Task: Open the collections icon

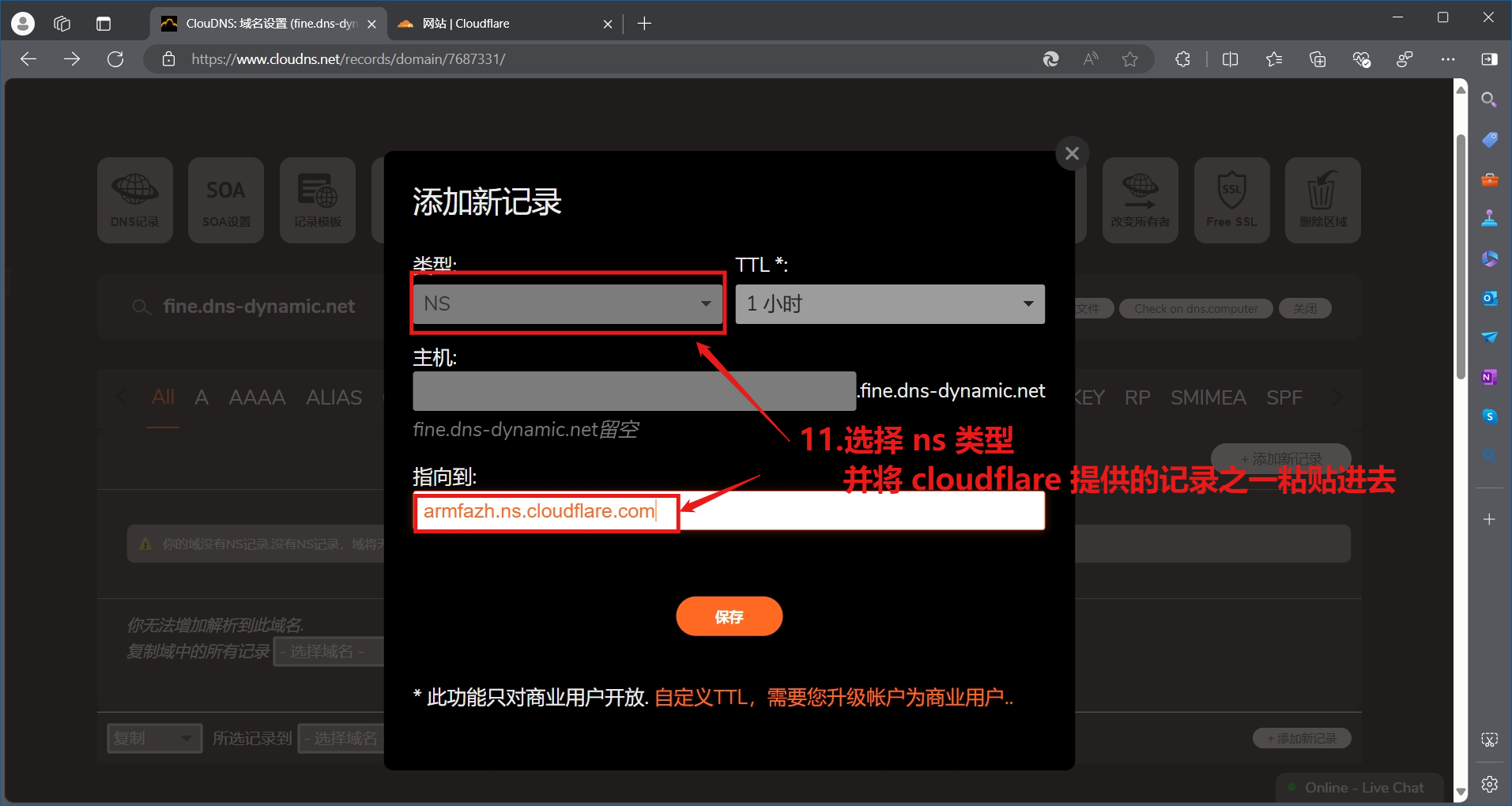Action: 1318,59
